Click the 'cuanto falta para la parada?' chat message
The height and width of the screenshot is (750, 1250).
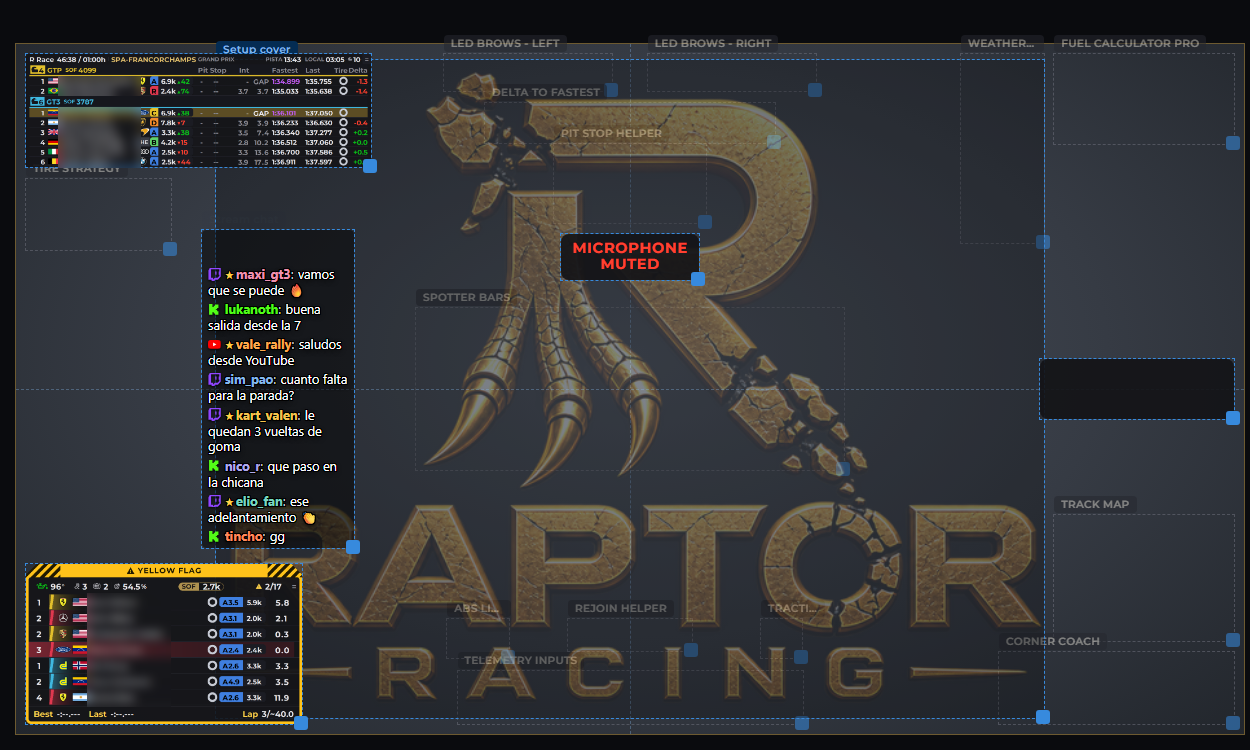(279, 387)
